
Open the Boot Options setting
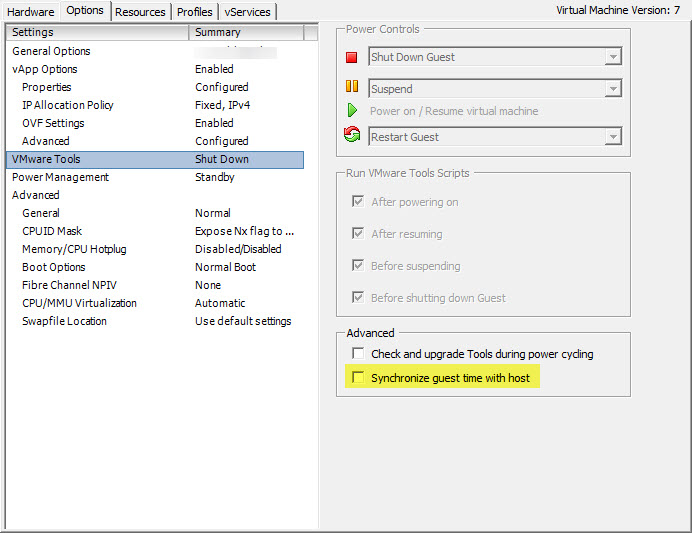pos(54,267)
